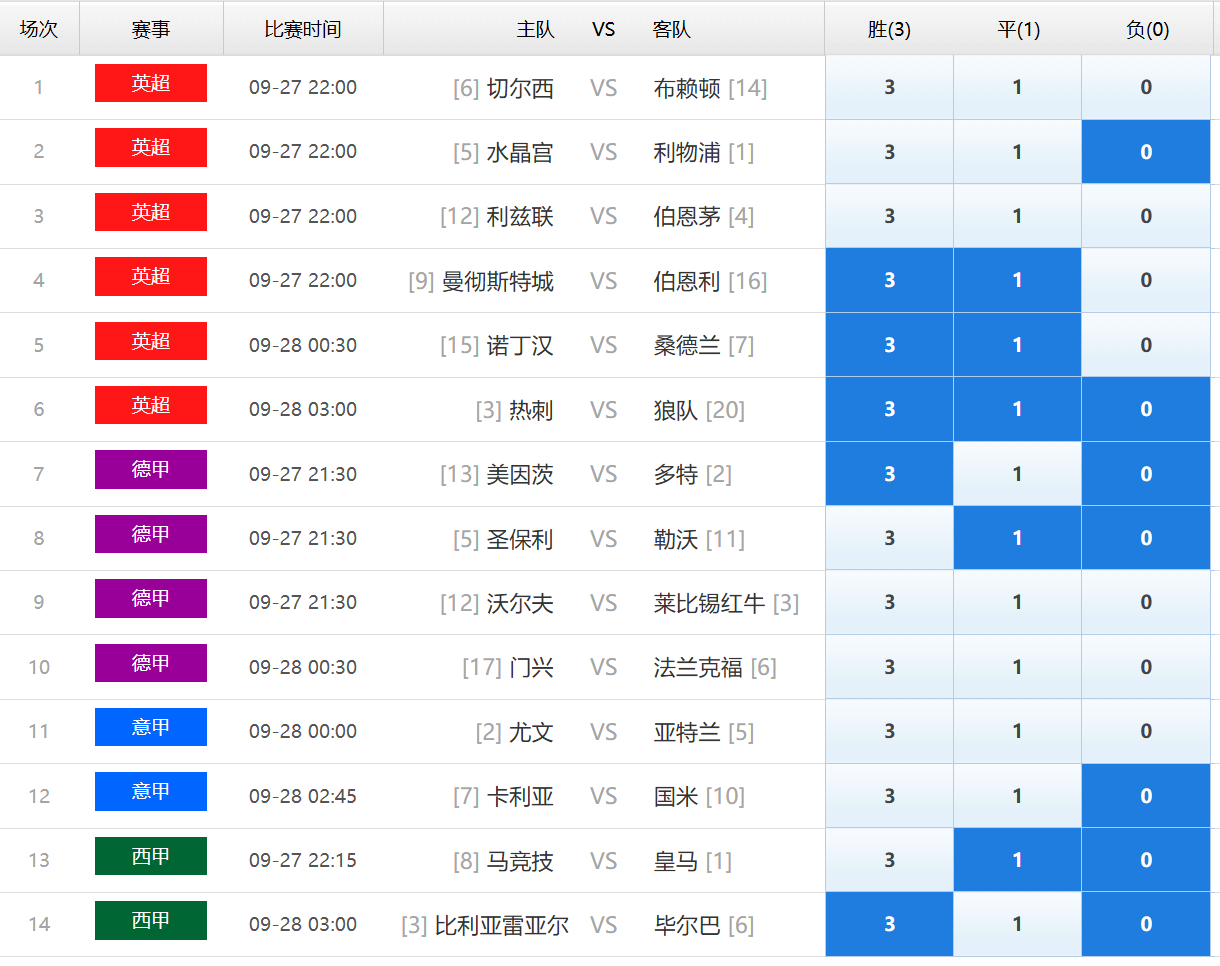Viewport: 1220px width, 966px height.
Task: Click the 比赛时间 column header
Action: pyautogui.click(x=303, y=29)
